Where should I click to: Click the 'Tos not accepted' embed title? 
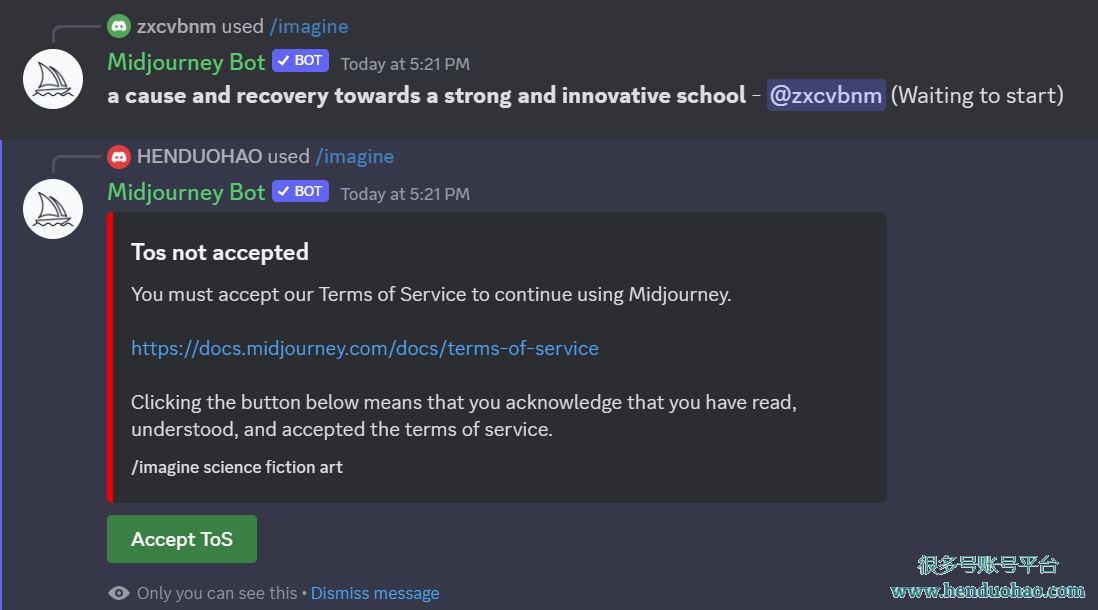pos(220,252)
